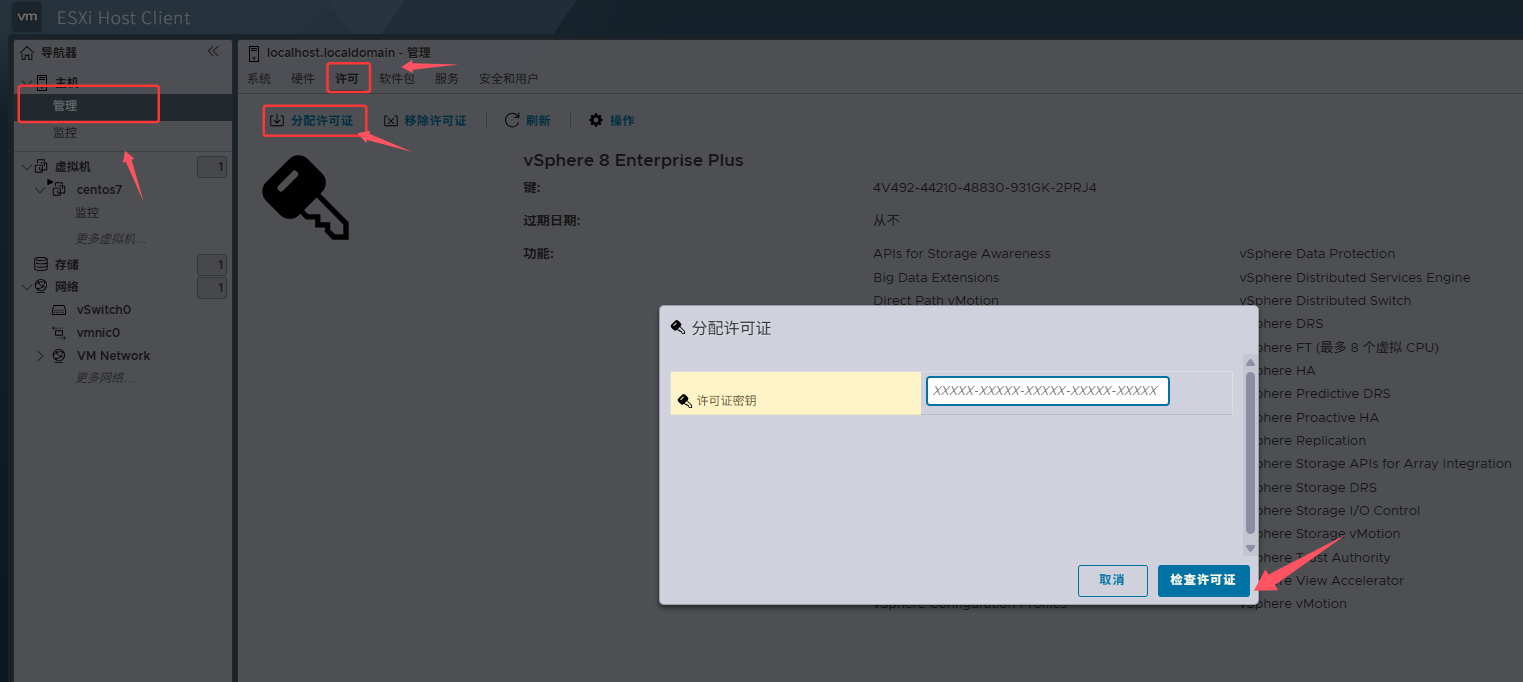Viewport: 1523px width, 682px height.
Task: Collapse the host tree node
Action: tap(26, 82)
